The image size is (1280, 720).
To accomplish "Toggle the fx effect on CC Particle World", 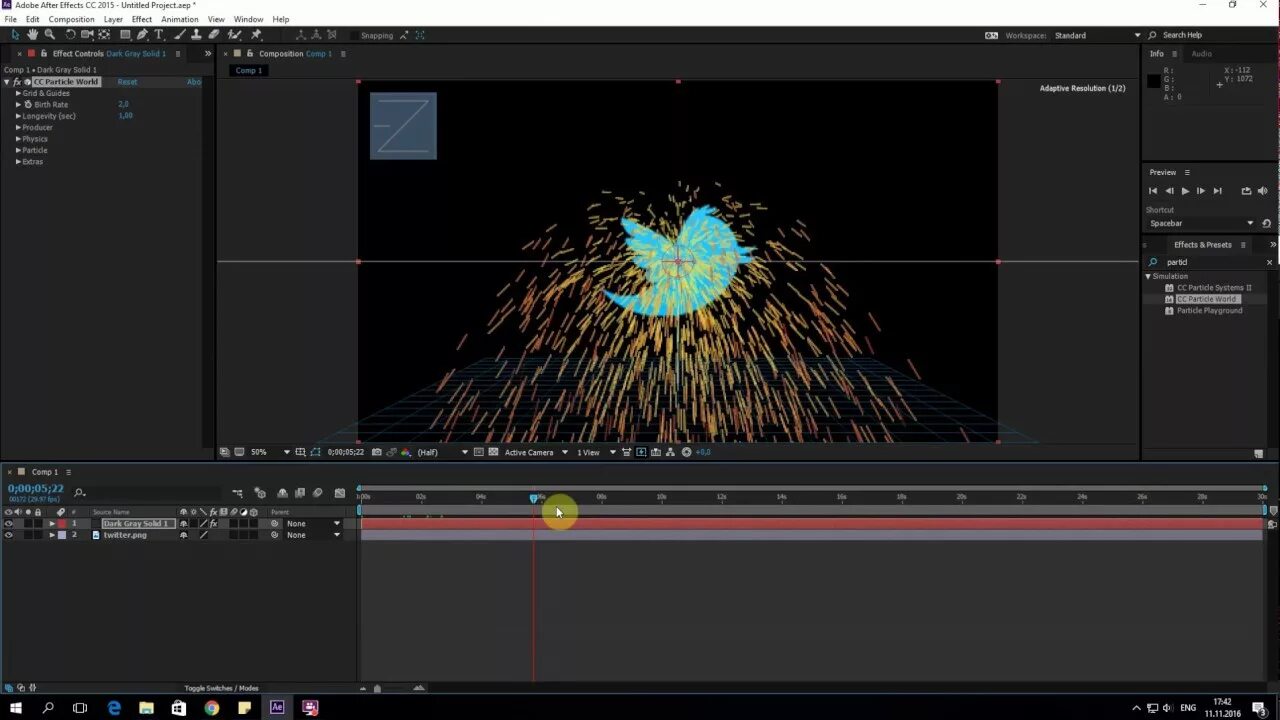I will click(17, 82).
